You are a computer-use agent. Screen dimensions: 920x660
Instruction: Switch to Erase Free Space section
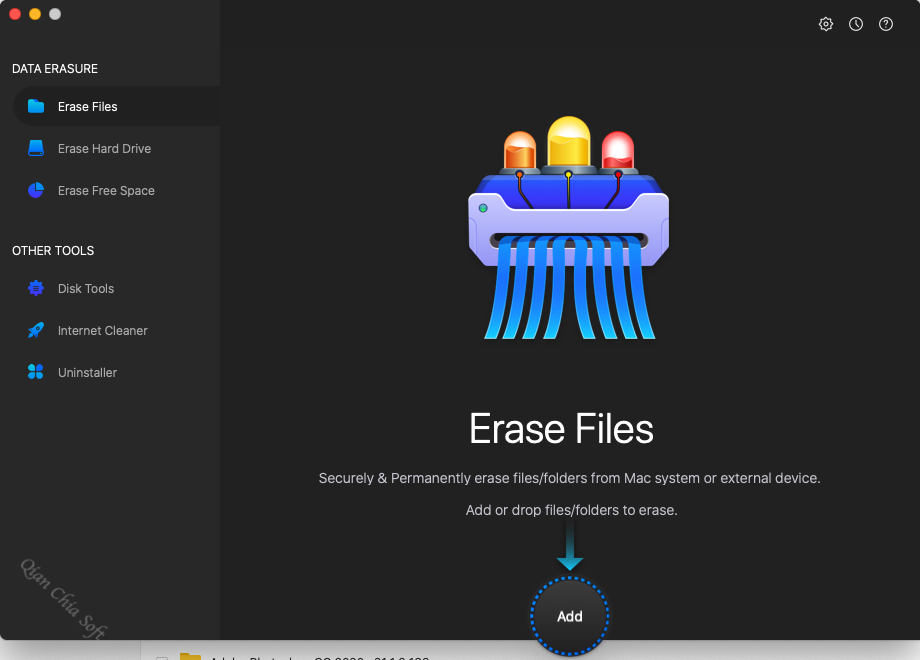pos(106,191)
